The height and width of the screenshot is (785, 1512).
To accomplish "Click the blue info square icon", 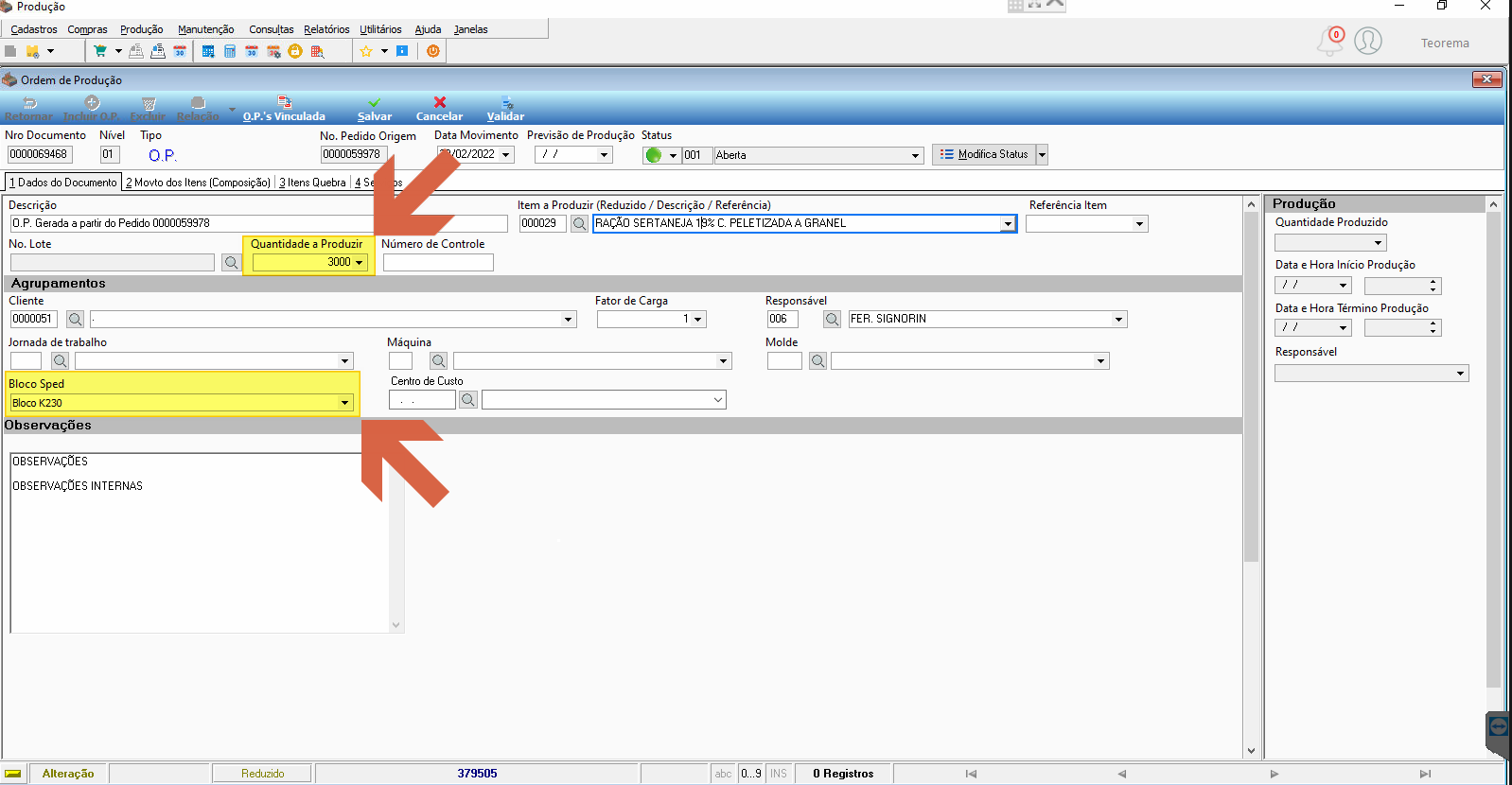I will 402,51.
